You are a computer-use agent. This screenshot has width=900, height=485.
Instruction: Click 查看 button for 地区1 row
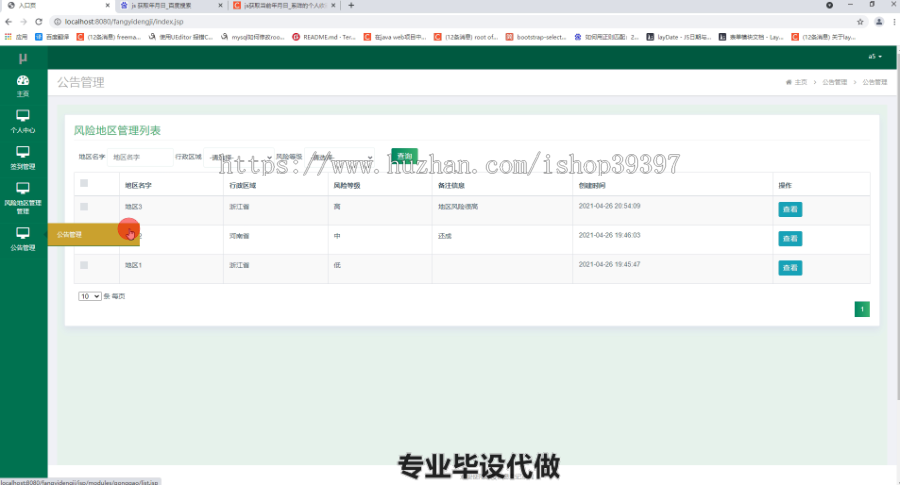click(790, 268)
